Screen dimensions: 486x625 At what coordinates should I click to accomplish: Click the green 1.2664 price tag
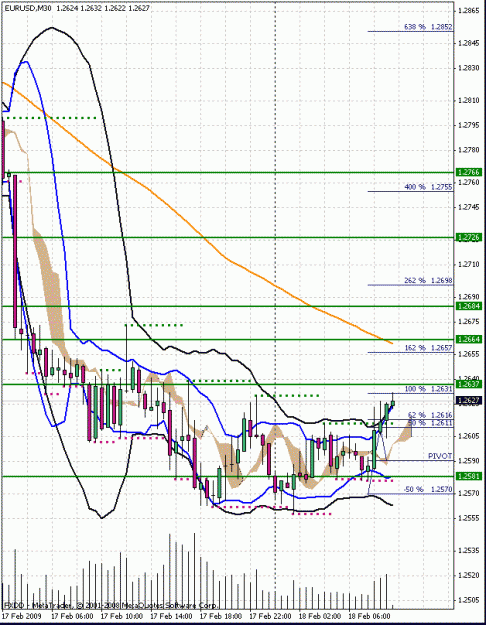470,339
